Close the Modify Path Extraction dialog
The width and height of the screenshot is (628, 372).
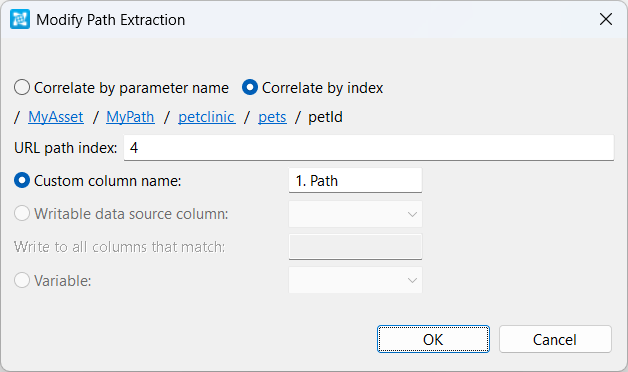pos(606,19)
